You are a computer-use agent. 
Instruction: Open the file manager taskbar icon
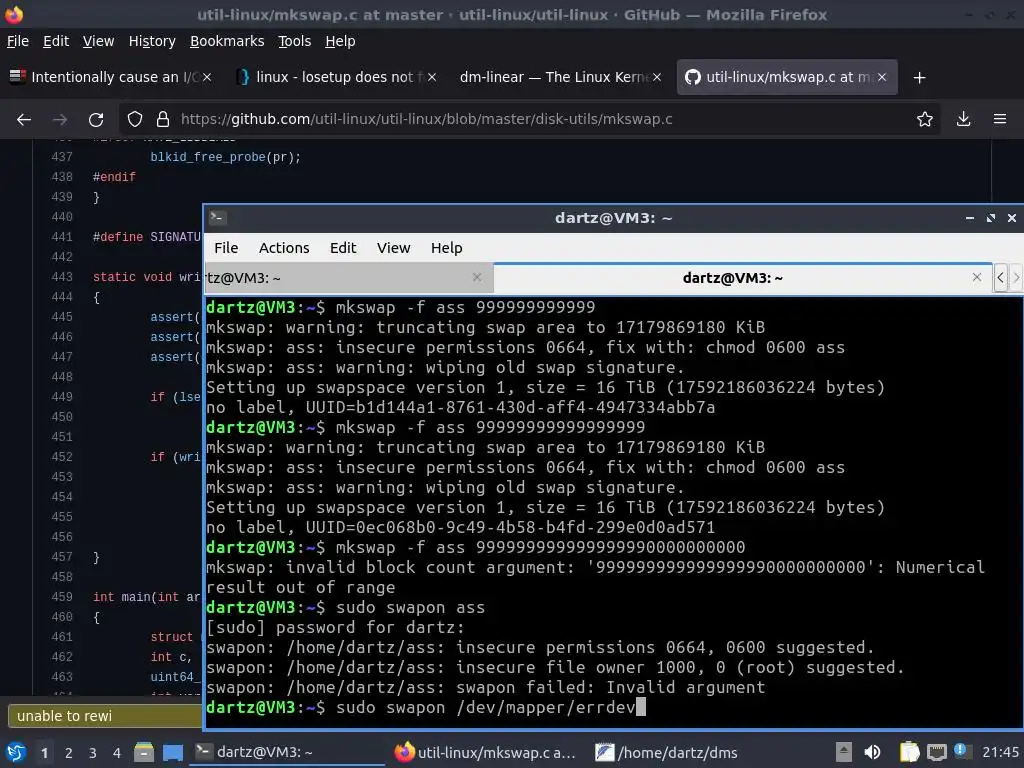pos(144,753)
